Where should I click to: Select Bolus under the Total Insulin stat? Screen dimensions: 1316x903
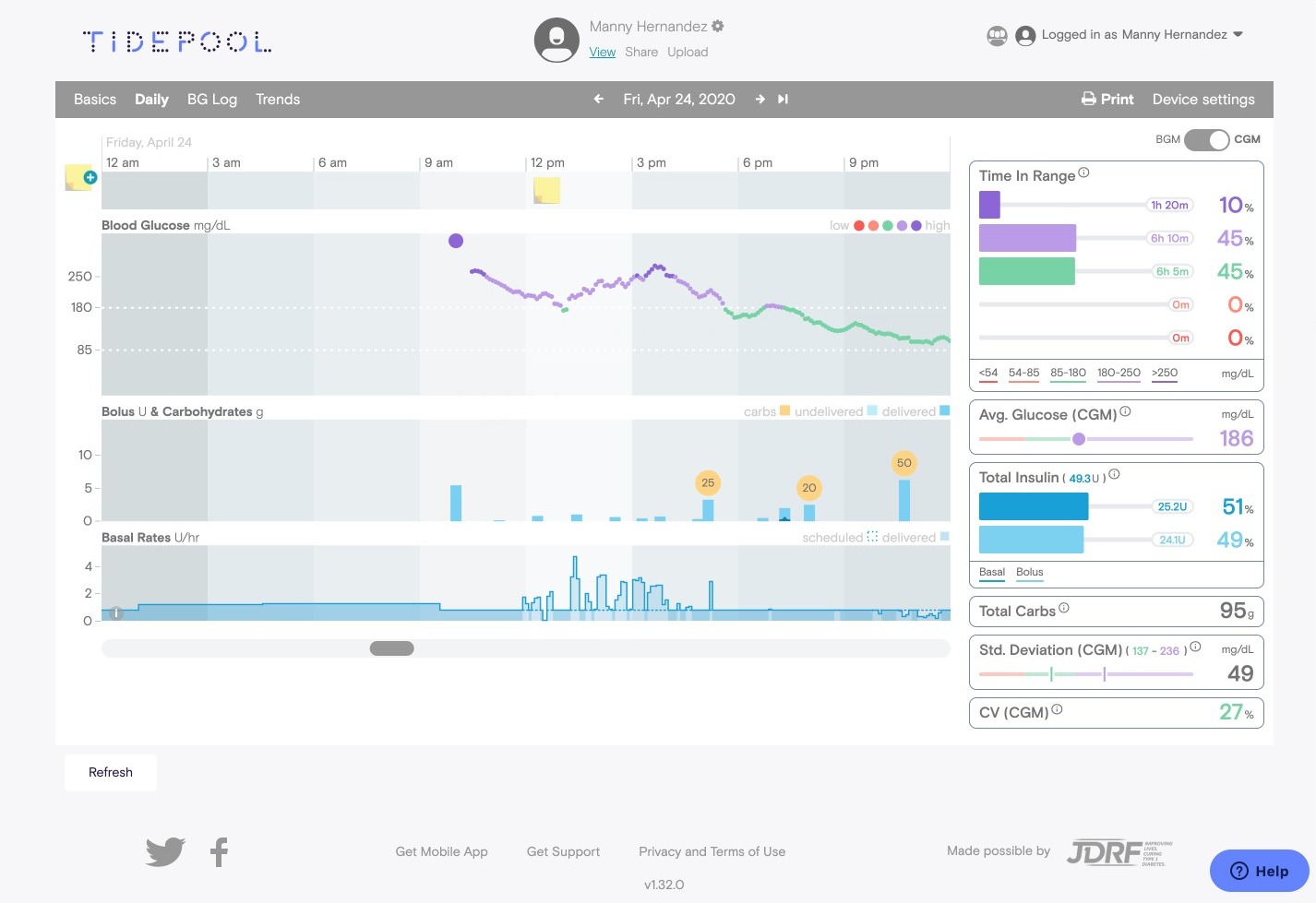tap(1029, 572)
